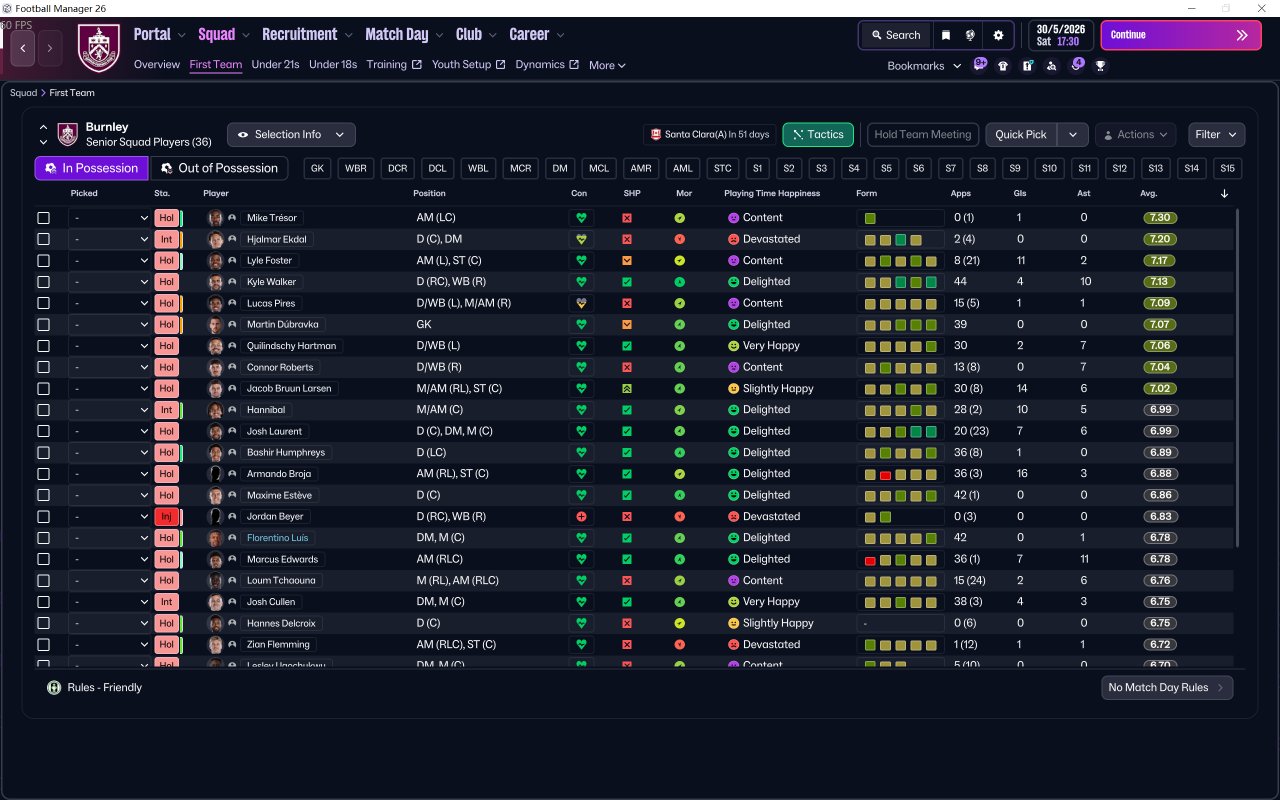Switch to the Overview tab
Viewport: 1280px width, 800px height.
[x=157, y=65]
